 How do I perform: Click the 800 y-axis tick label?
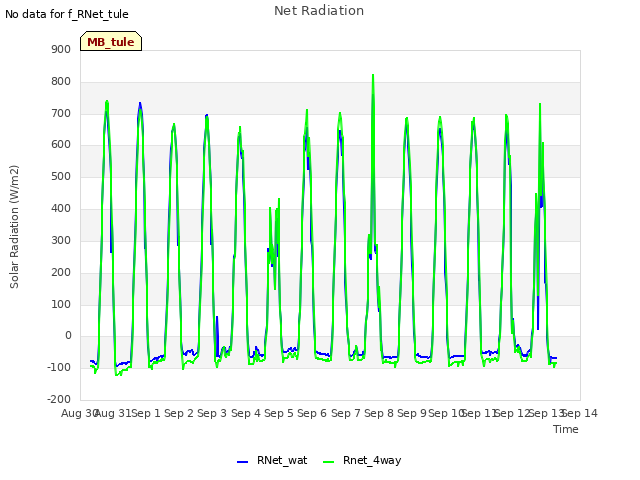61,82
